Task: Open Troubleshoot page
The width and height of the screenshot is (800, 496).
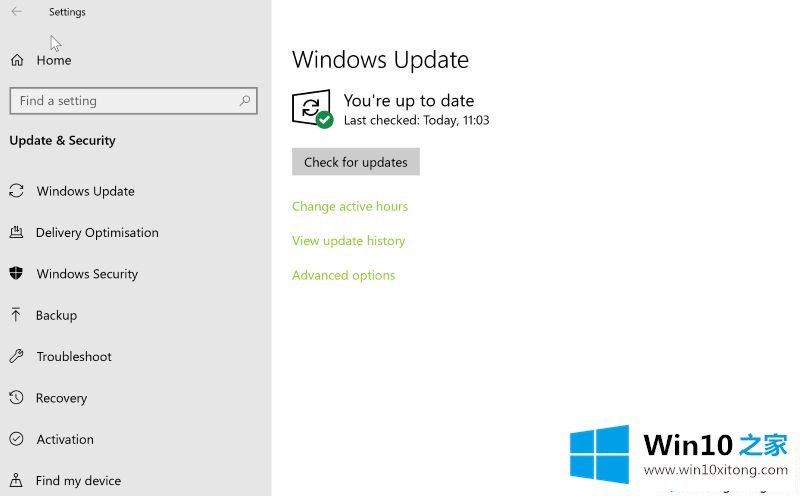Action: (x=74, y=357)
